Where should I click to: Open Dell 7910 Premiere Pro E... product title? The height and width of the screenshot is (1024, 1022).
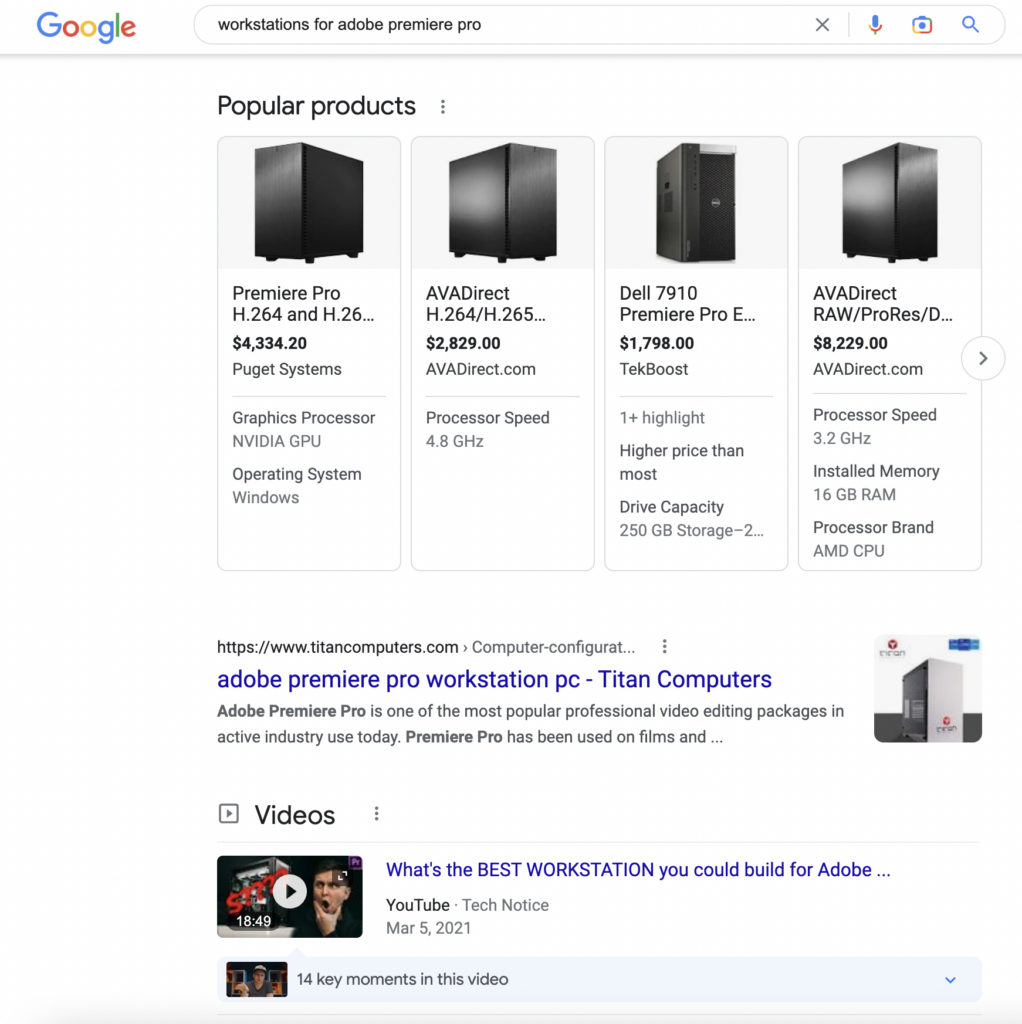[x=687, y=304]
